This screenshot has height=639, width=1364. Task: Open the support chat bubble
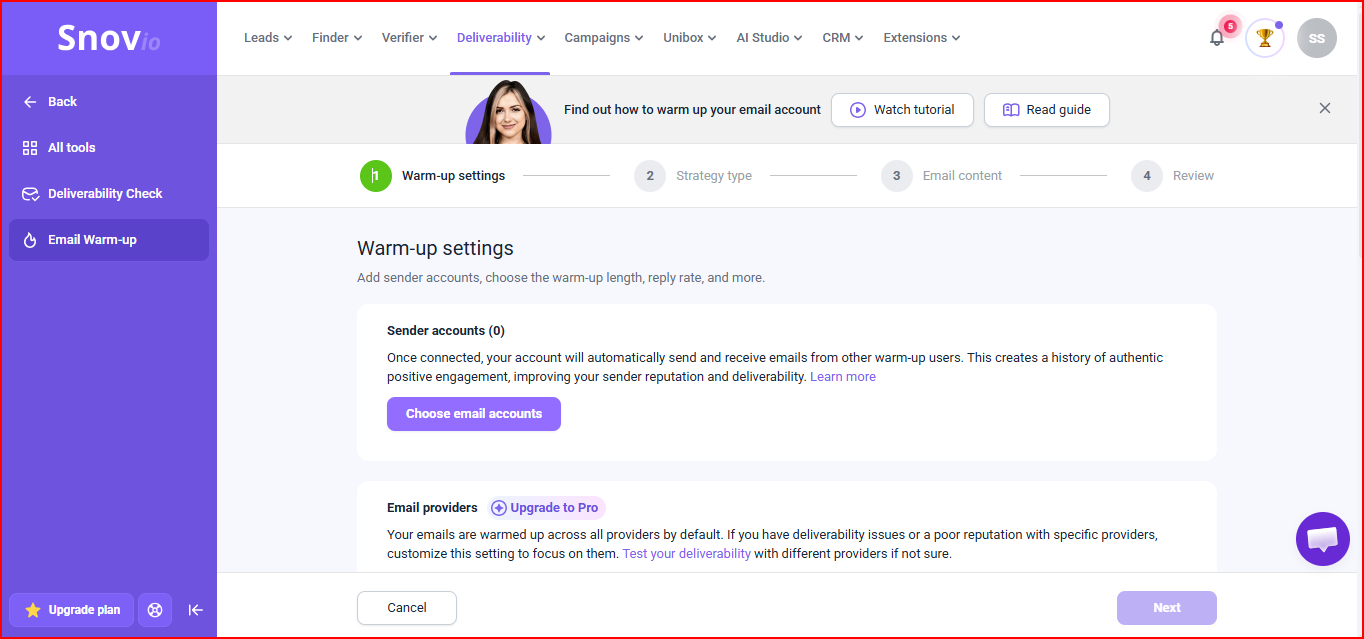pos(1322,539)
